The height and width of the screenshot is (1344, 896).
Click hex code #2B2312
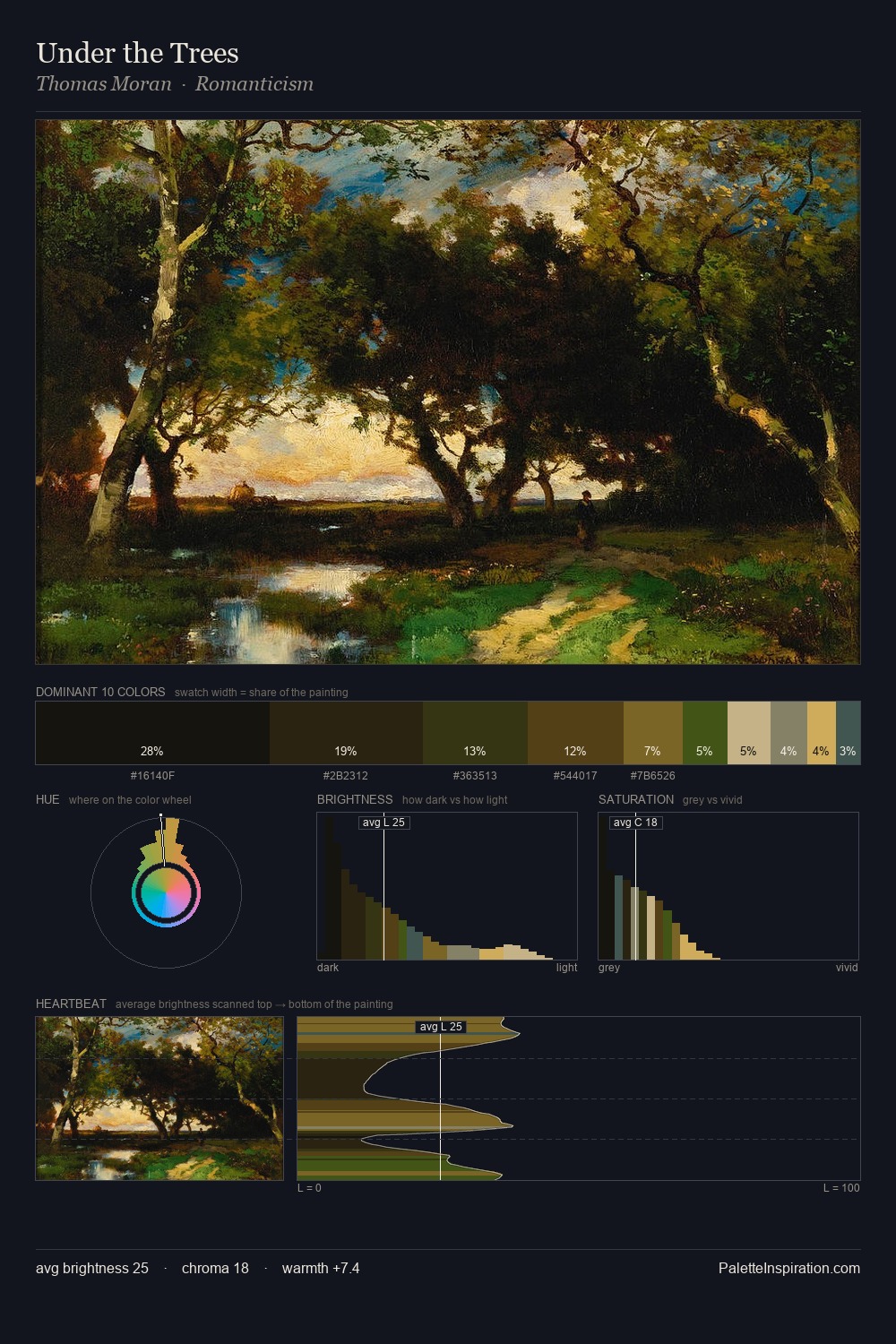pyautogui.click(x=346, y=776)
